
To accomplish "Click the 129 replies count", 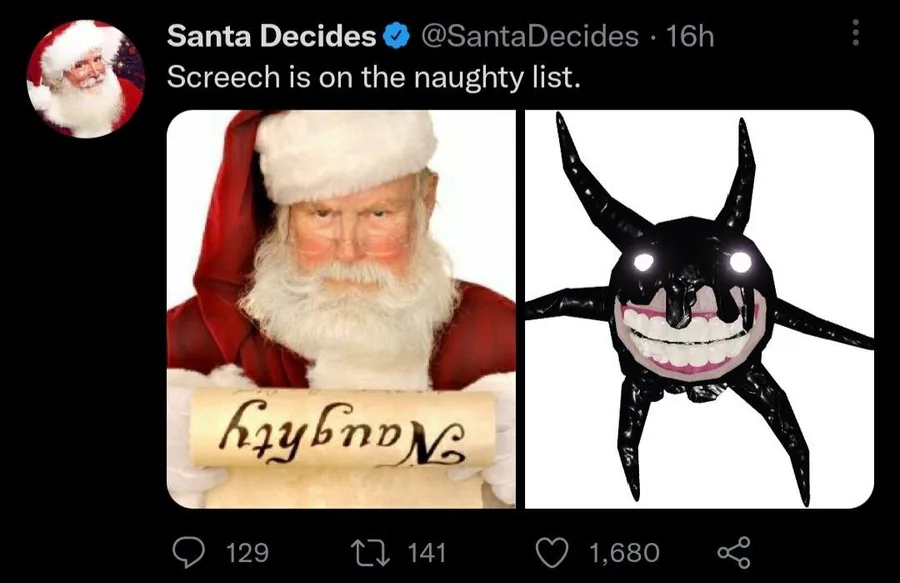I will click(x=247, y=552).
